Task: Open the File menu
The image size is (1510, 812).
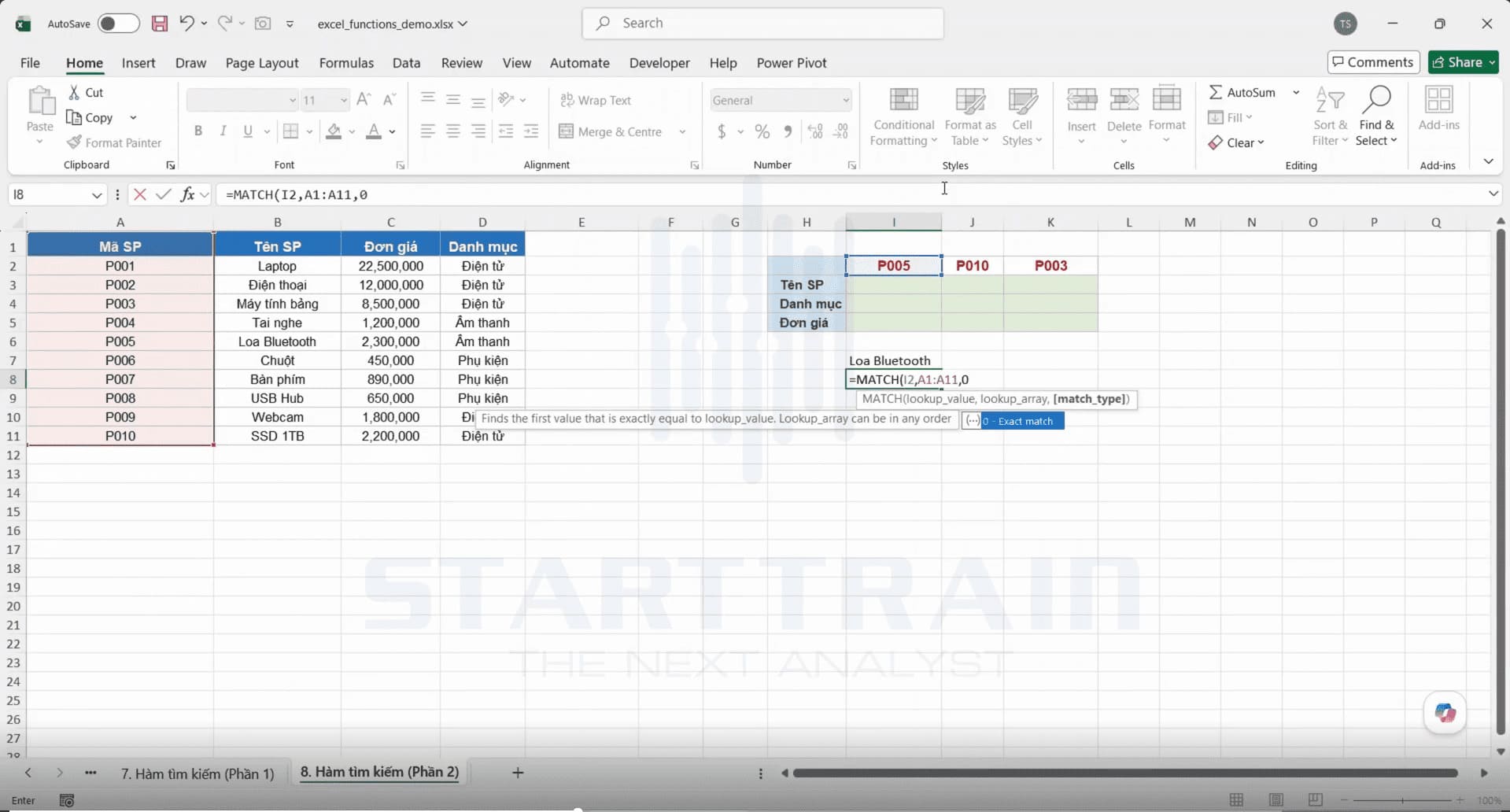Action: (x=30, y=63)
